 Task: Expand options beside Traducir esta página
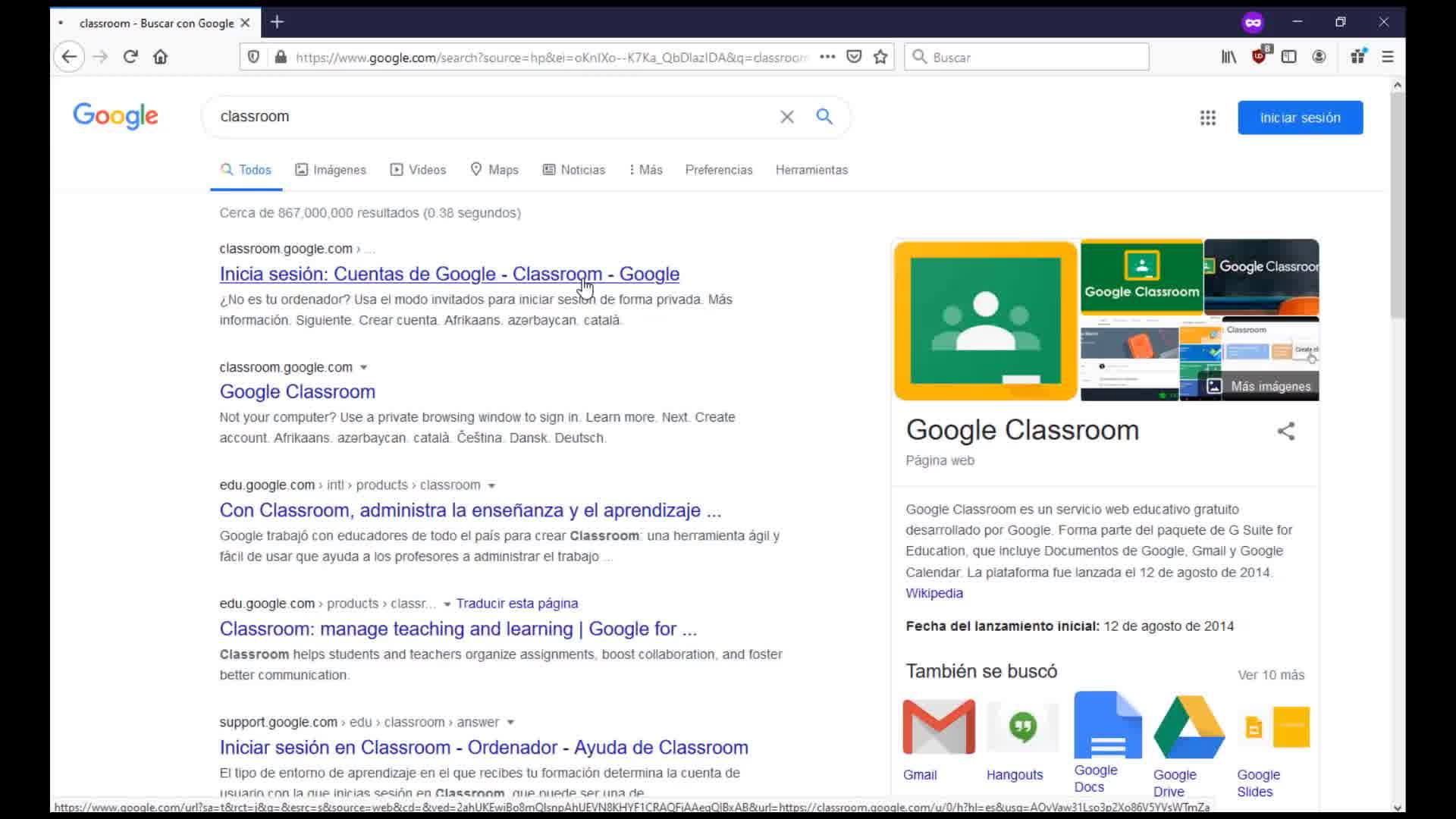[x=447, y=604]
